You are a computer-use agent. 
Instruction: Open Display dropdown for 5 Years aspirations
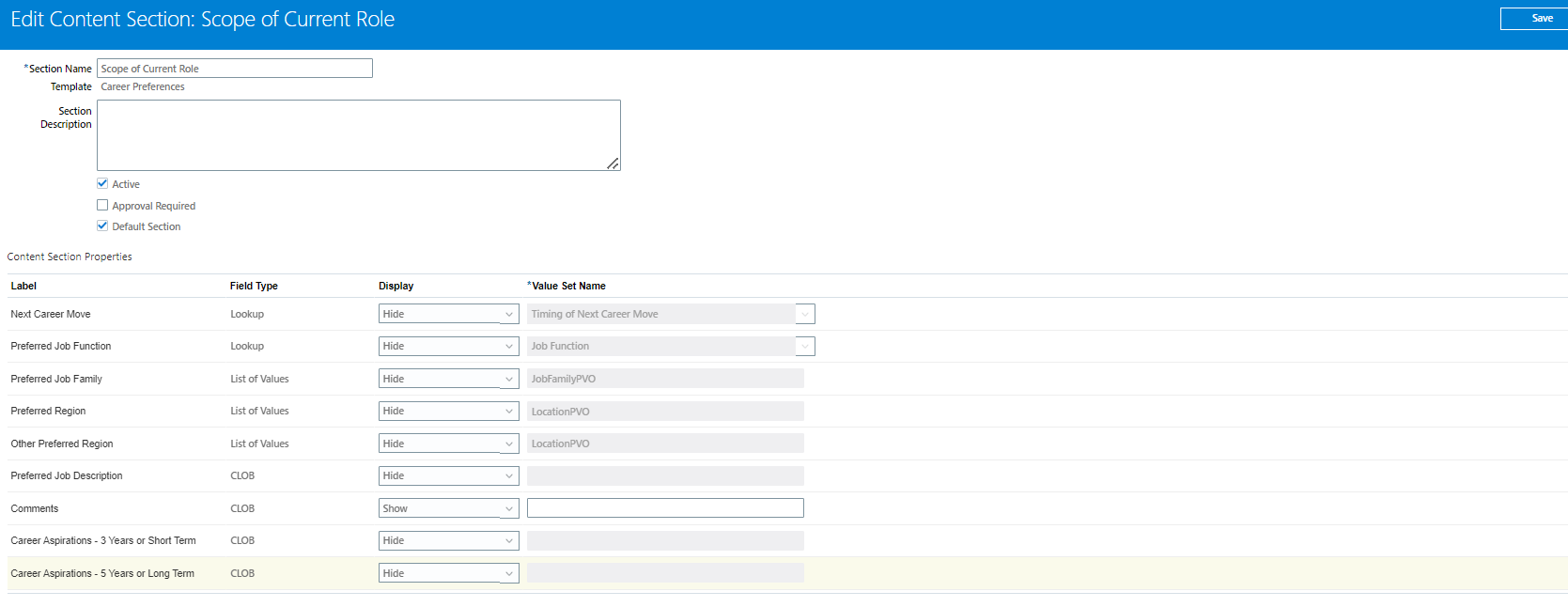click(x=449, y=573)
